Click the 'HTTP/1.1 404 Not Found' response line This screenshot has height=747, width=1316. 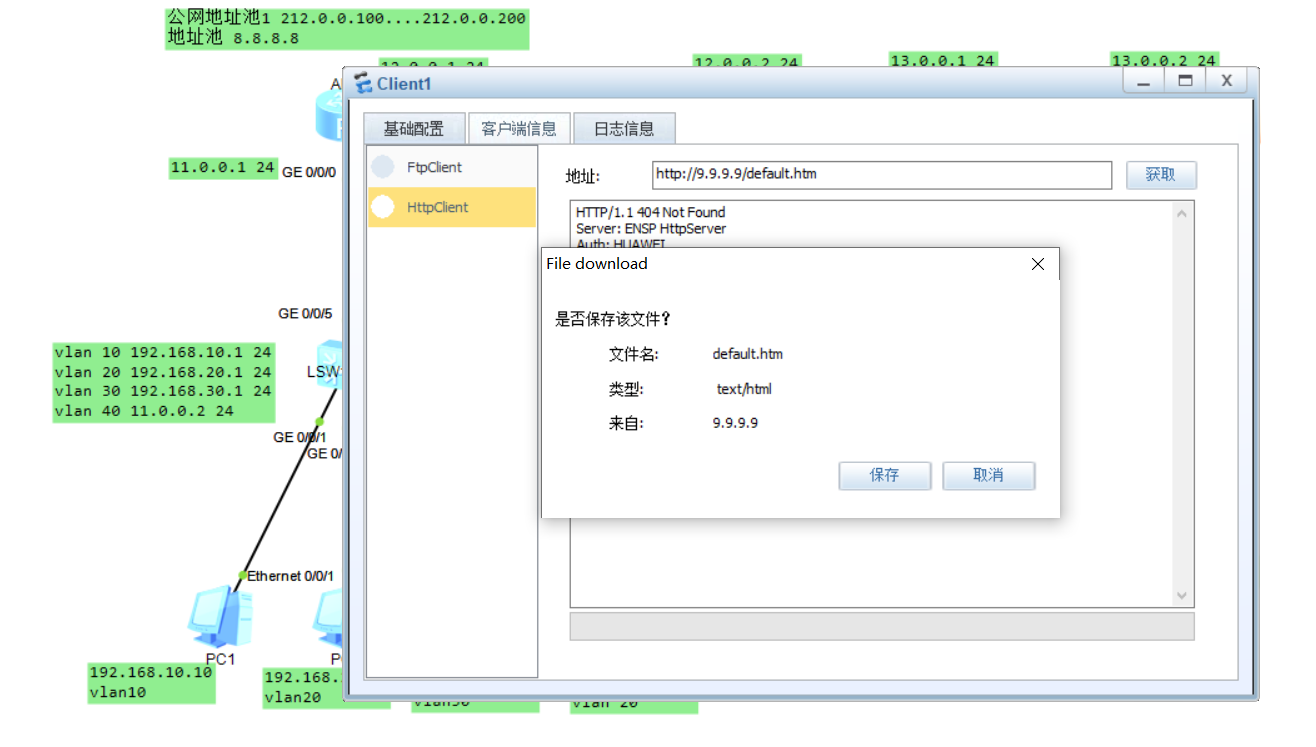pos(651,212)
